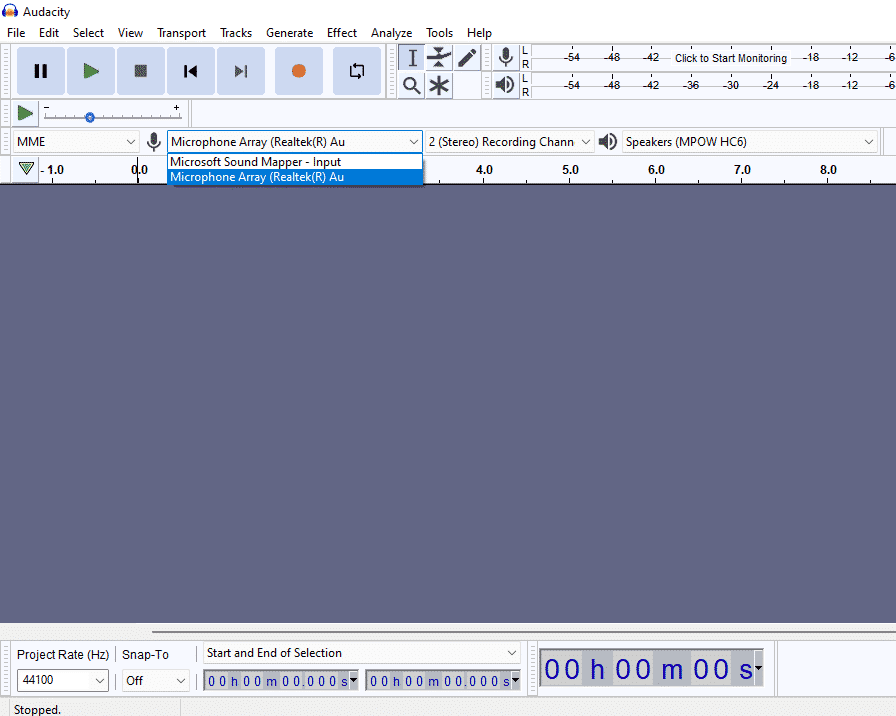Click the large audio position time display
The height and width of the screenshot is (716, 896).
647,668
